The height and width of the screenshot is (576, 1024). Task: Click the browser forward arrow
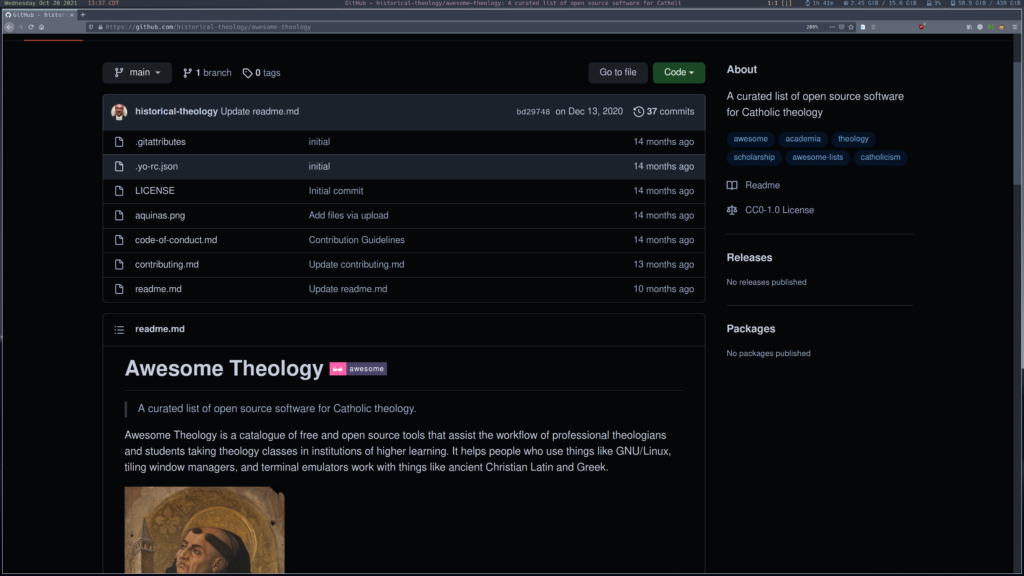(20, 27)
